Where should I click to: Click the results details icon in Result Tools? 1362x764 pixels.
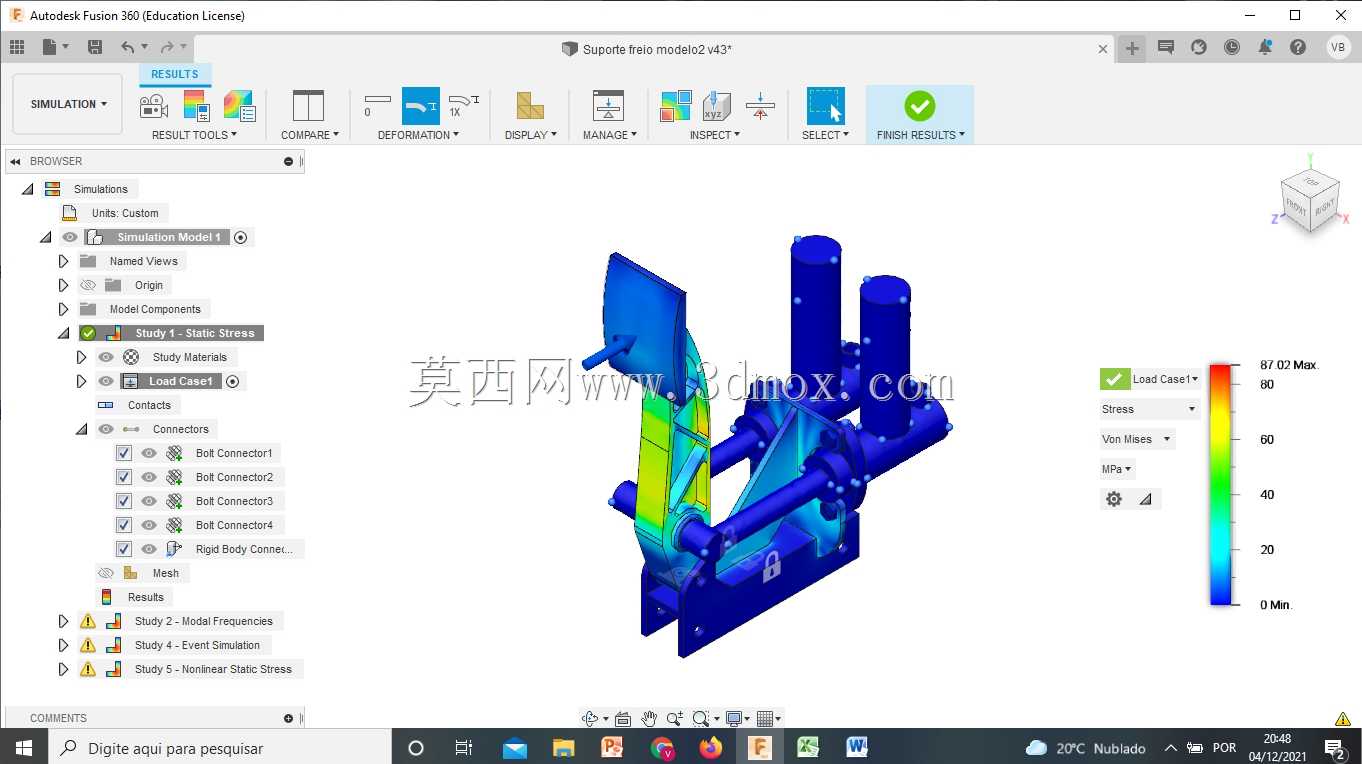click(239, 106)
